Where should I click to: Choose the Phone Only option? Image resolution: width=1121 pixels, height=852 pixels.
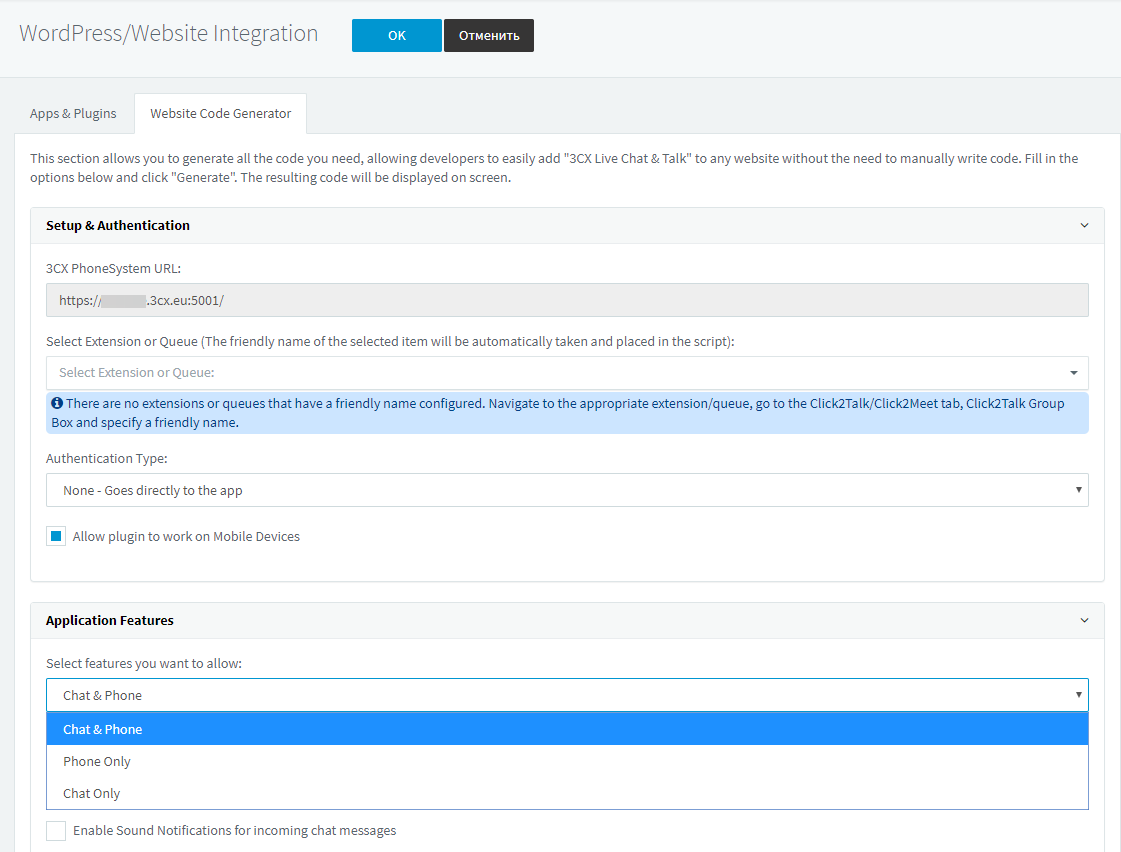[x=567, y=761]
